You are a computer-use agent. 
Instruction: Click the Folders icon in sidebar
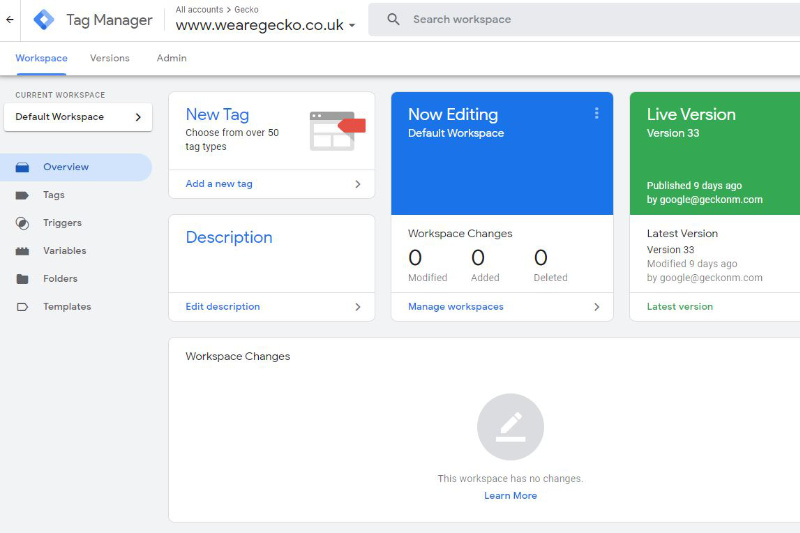[22, 279]
